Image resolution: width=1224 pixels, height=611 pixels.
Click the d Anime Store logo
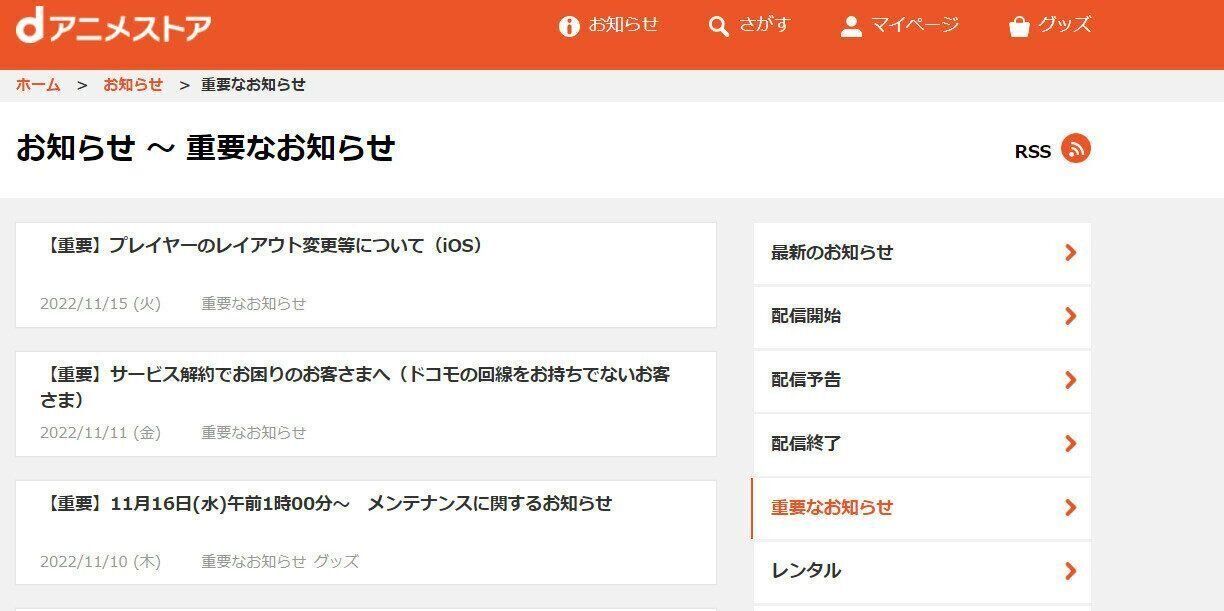point(110,26)
